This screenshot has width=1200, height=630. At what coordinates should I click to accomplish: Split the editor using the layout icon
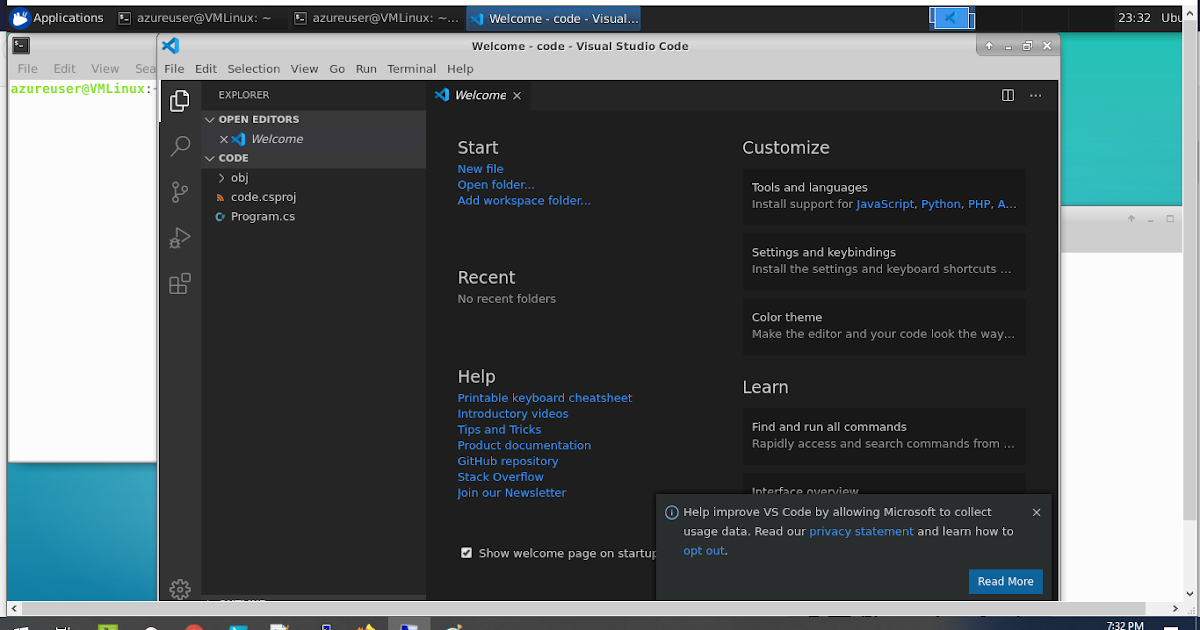tap(1007, 94)
